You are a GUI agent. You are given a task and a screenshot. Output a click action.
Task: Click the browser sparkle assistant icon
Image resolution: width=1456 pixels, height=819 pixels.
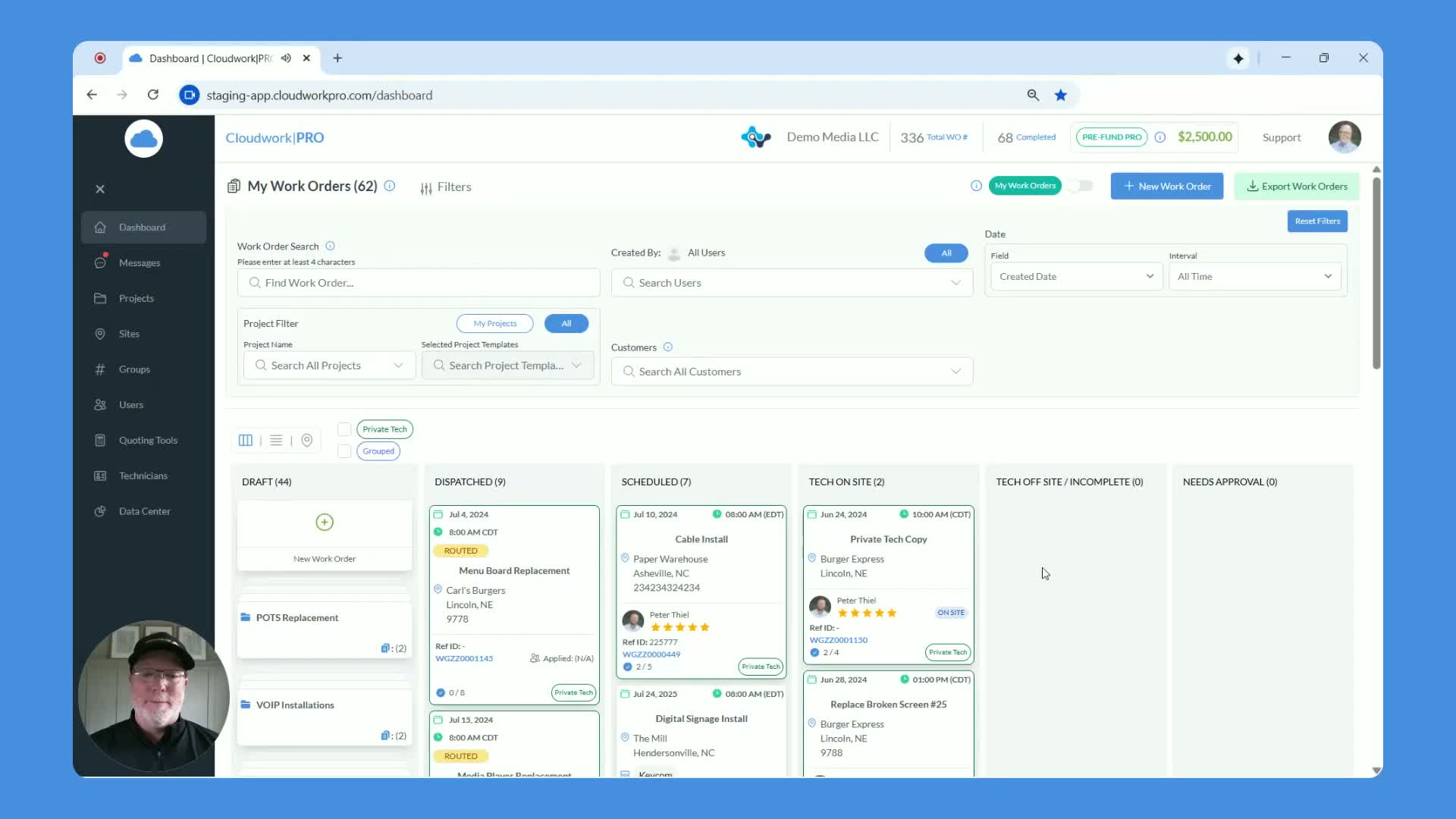[1238, 58]
